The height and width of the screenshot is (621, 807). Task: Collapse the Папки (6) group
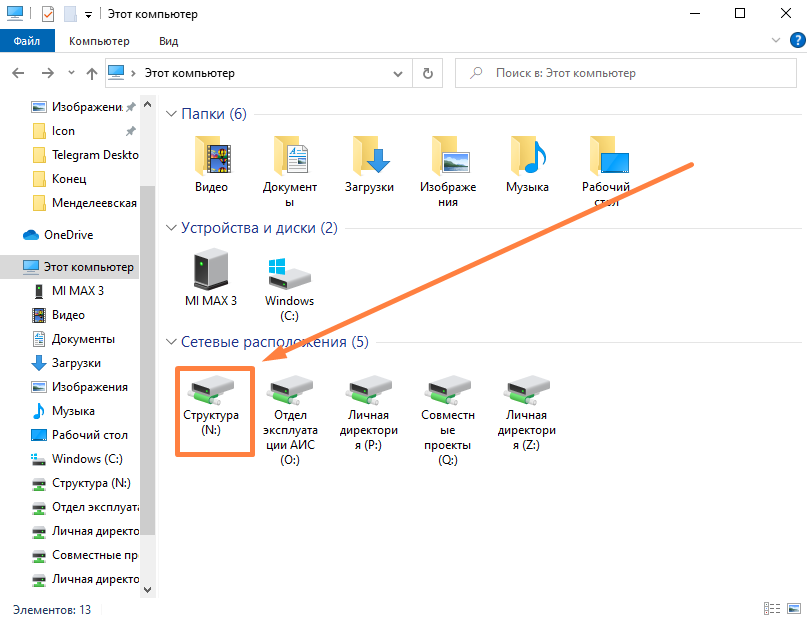coord(171,114)
